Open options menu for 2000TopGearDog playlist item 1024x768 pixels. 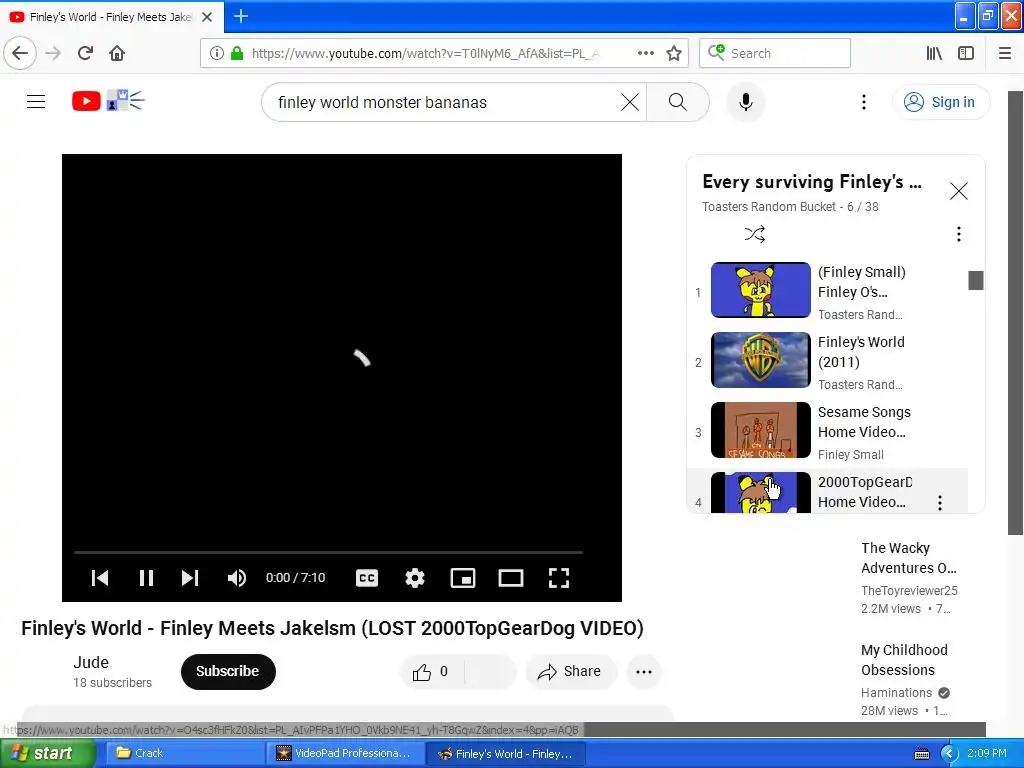point(940,502)
